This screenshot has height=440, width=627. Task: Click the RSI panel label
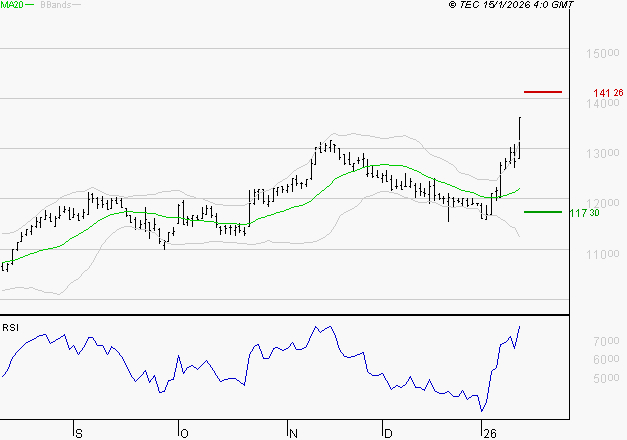coord(10,327)
